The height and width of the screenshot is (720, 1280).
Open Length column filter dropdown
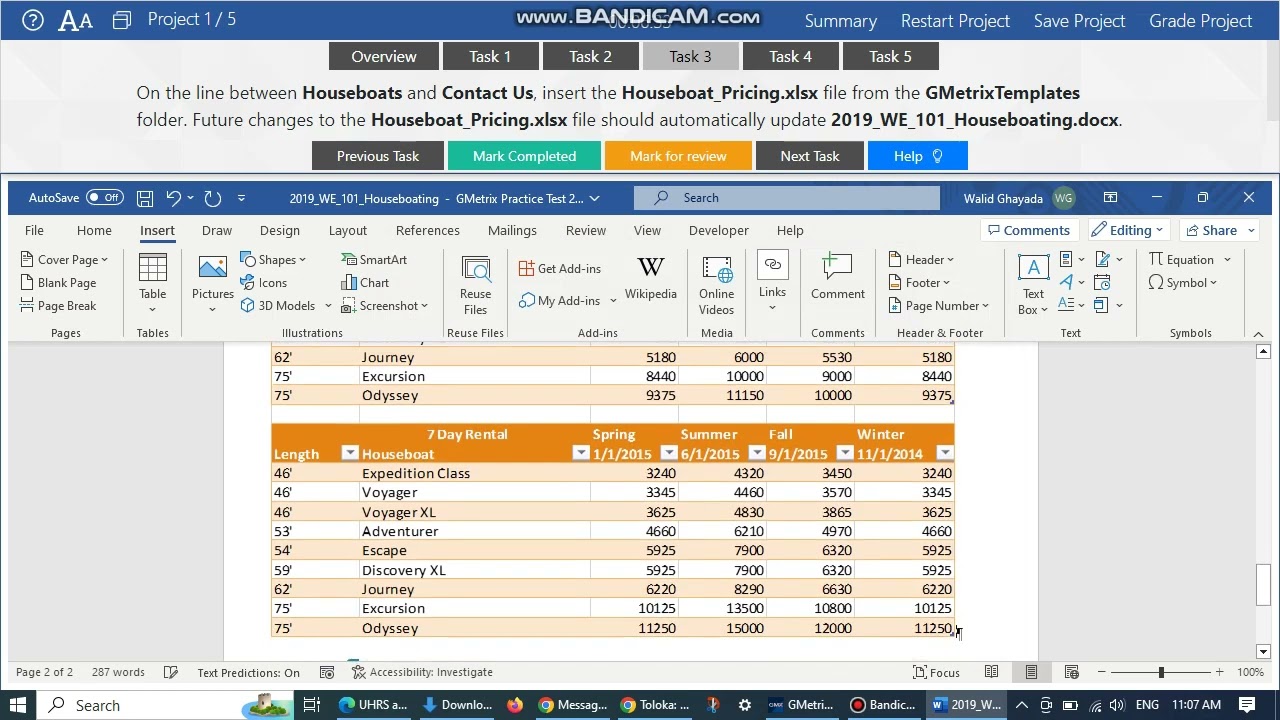(x=349, y=453)
